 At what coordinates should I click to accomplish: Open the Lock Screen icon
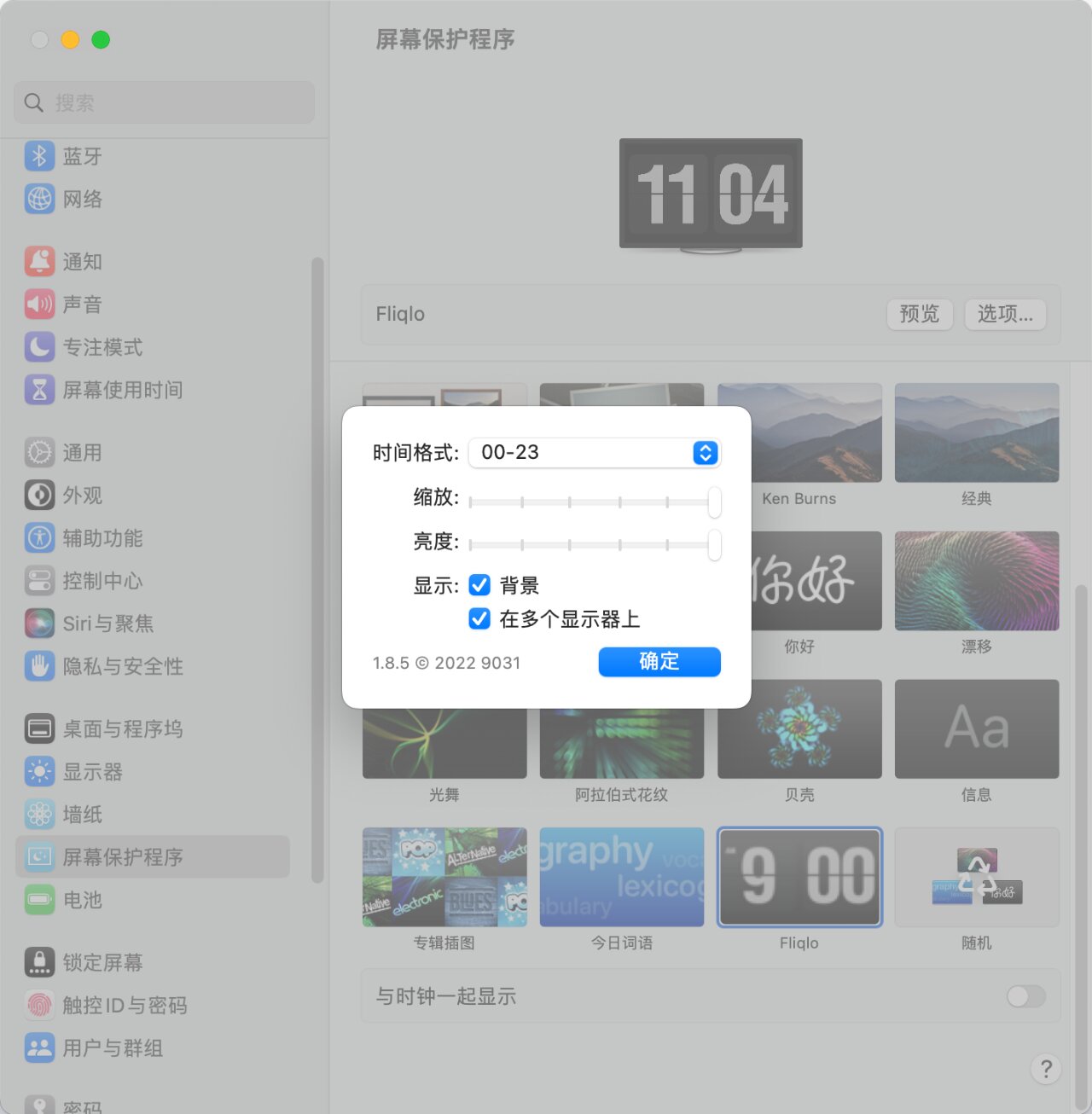39,962
